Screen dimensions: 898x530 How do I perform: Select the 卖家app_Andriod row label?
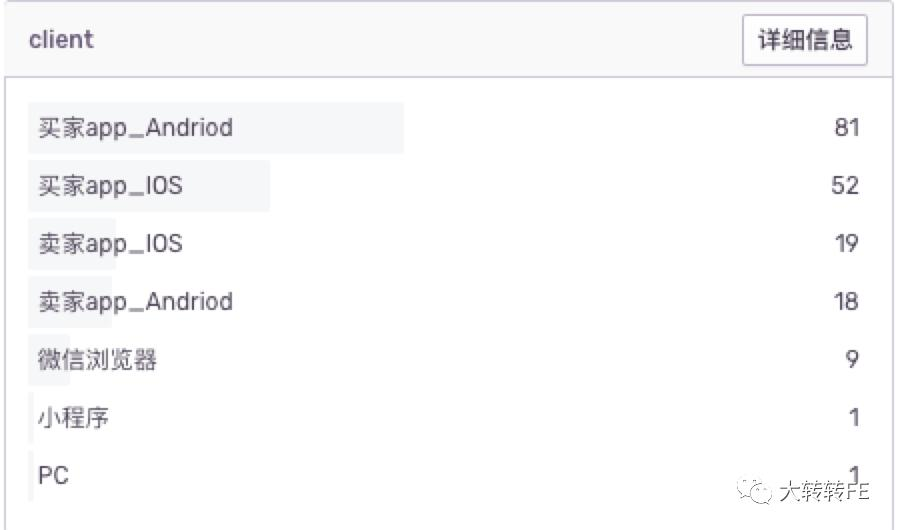(135, 302)
